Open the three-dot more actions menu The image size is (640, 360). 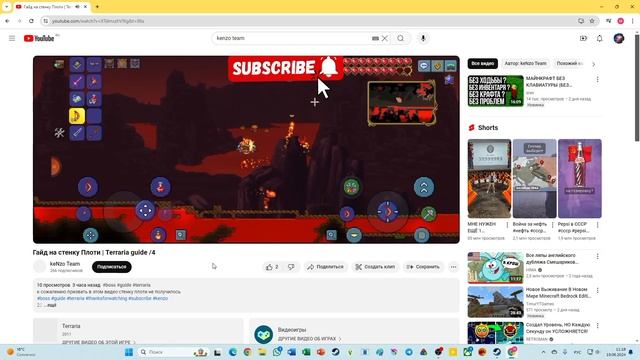pos(453,267)
